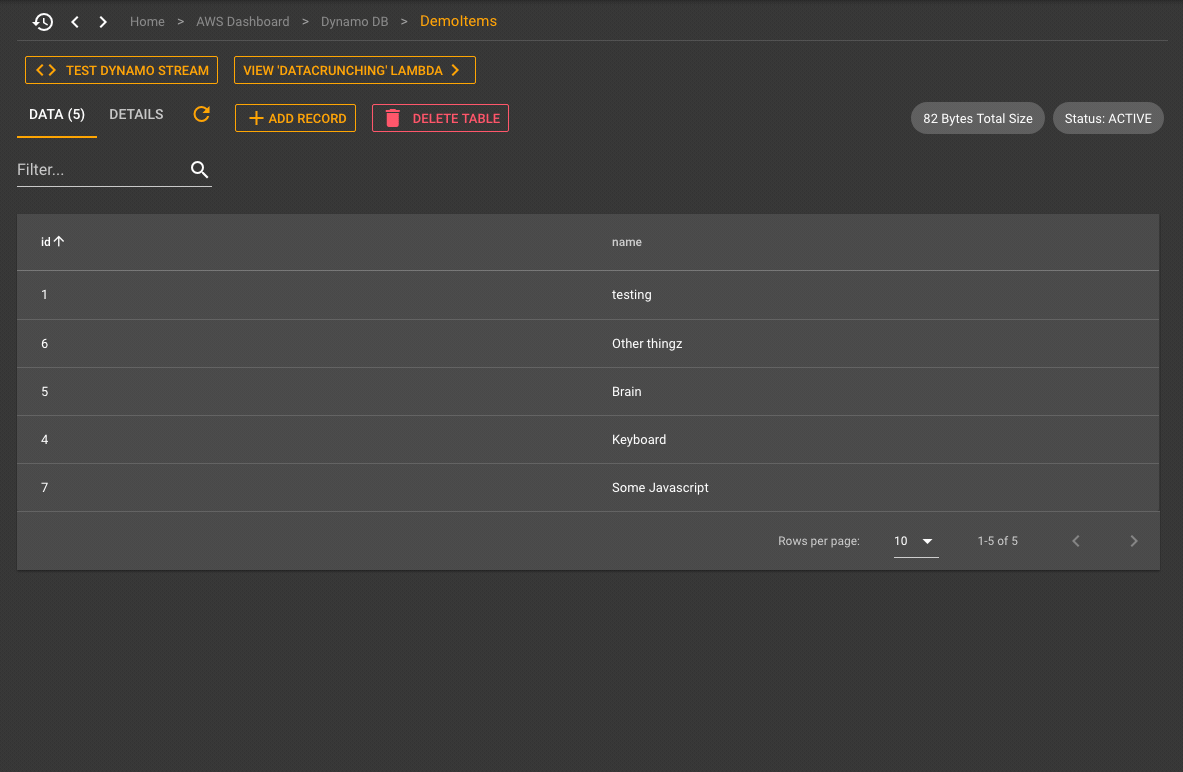
Task: Select the 'testing' name cell
Action: 631,295
